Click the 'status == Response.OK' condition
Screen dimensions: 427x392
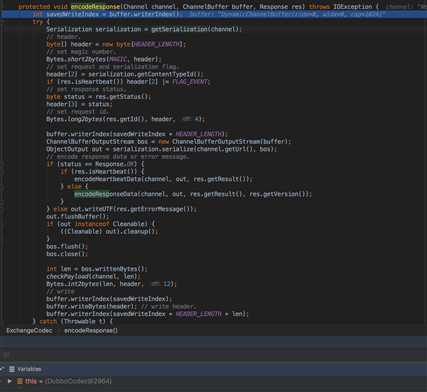[x=97, y=164]
